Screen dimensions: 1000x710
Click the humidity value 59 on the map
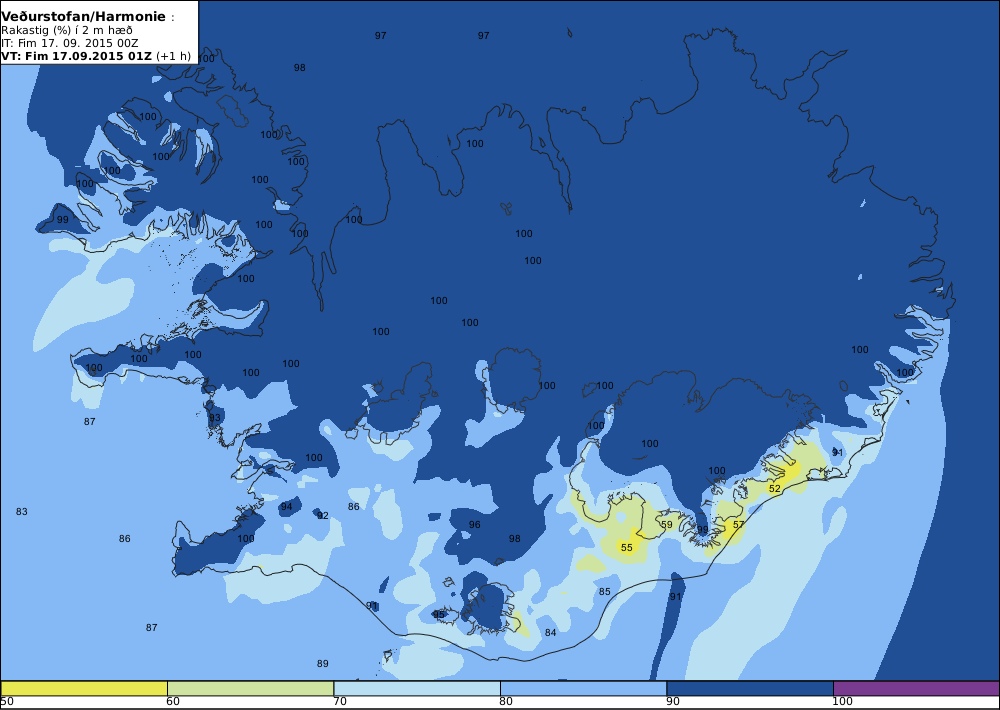coord(666,524)
